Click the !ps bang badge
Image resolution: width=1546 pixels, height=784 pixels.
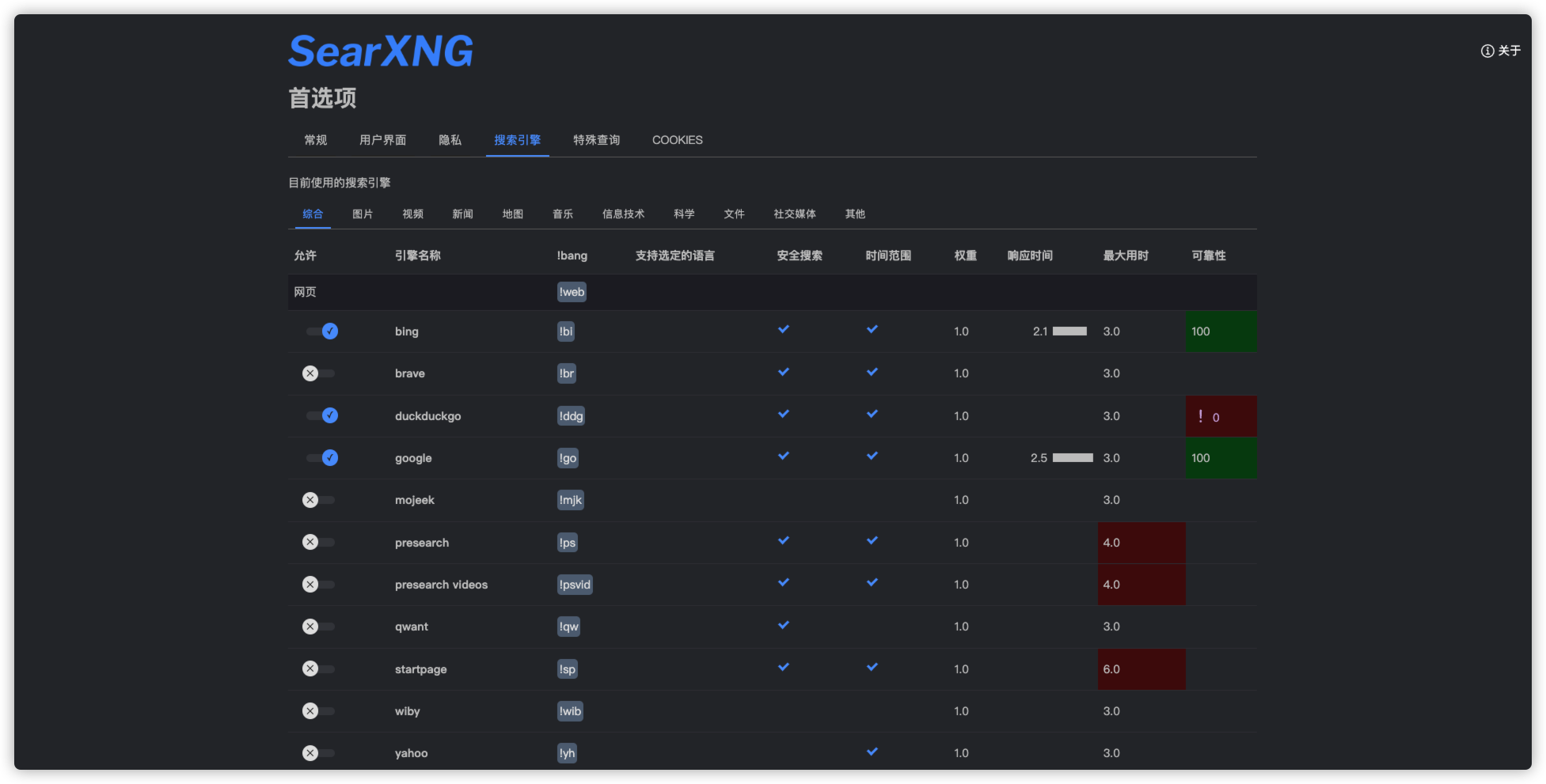point(568,543)
